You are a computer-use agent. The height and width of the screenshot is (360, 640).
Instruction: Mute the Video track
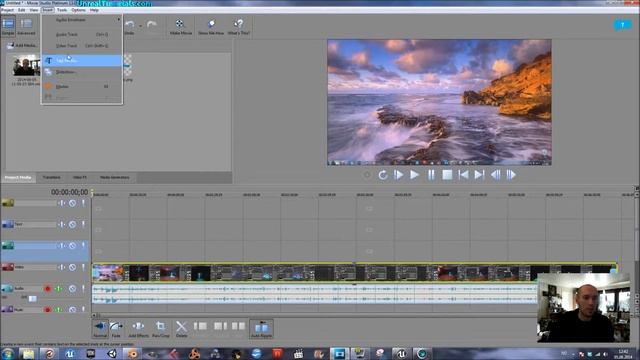(72, 267)
